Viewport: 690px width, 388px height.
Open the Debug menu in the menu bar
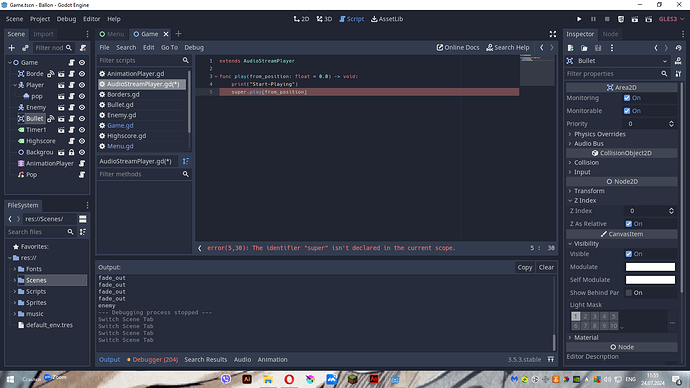point(66,19)
